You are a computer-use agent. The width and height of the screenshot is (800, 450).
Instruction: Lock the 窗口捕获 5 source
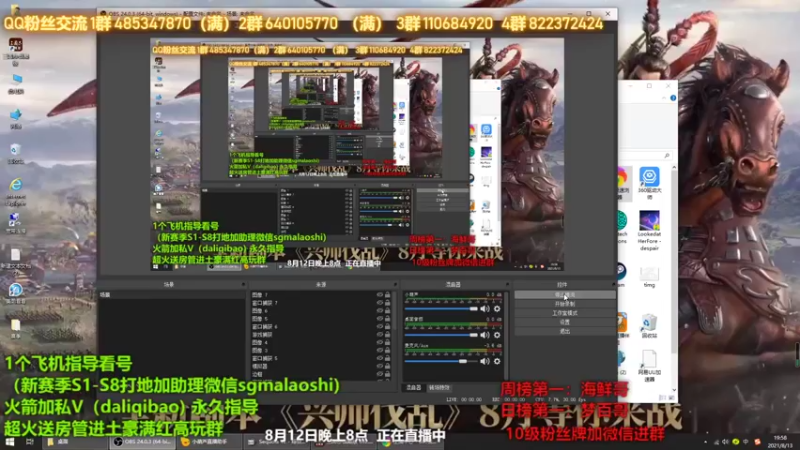(388, 358)
